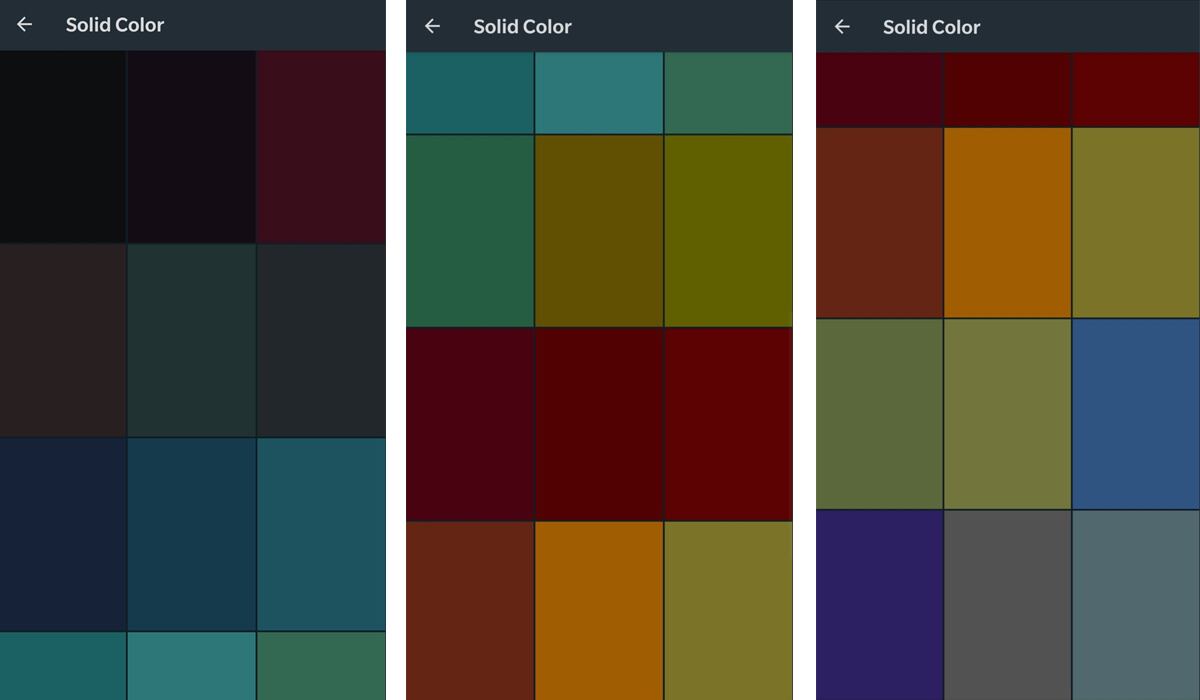Pick the teal swatch in the left panel

point(320,533)
